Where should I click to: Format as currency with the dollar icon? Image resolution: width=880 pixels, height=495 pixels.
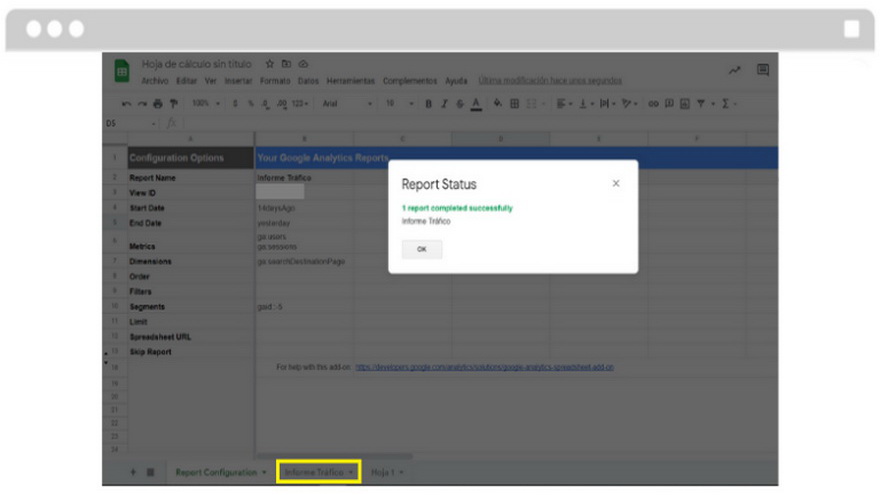(235, 104)
